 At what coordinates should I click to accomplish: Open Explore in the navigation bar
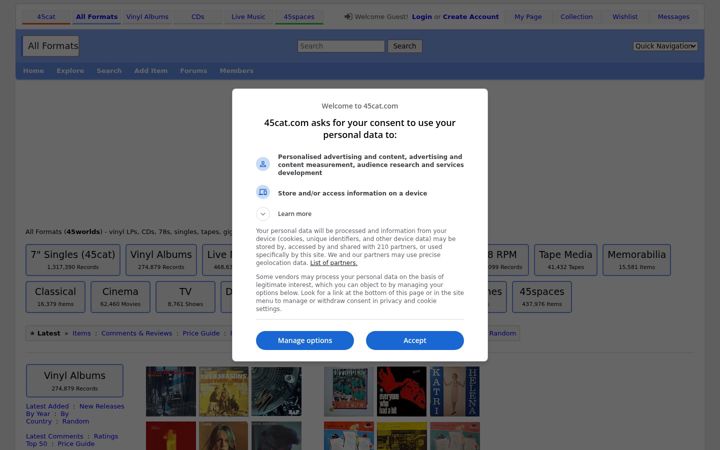70,71
